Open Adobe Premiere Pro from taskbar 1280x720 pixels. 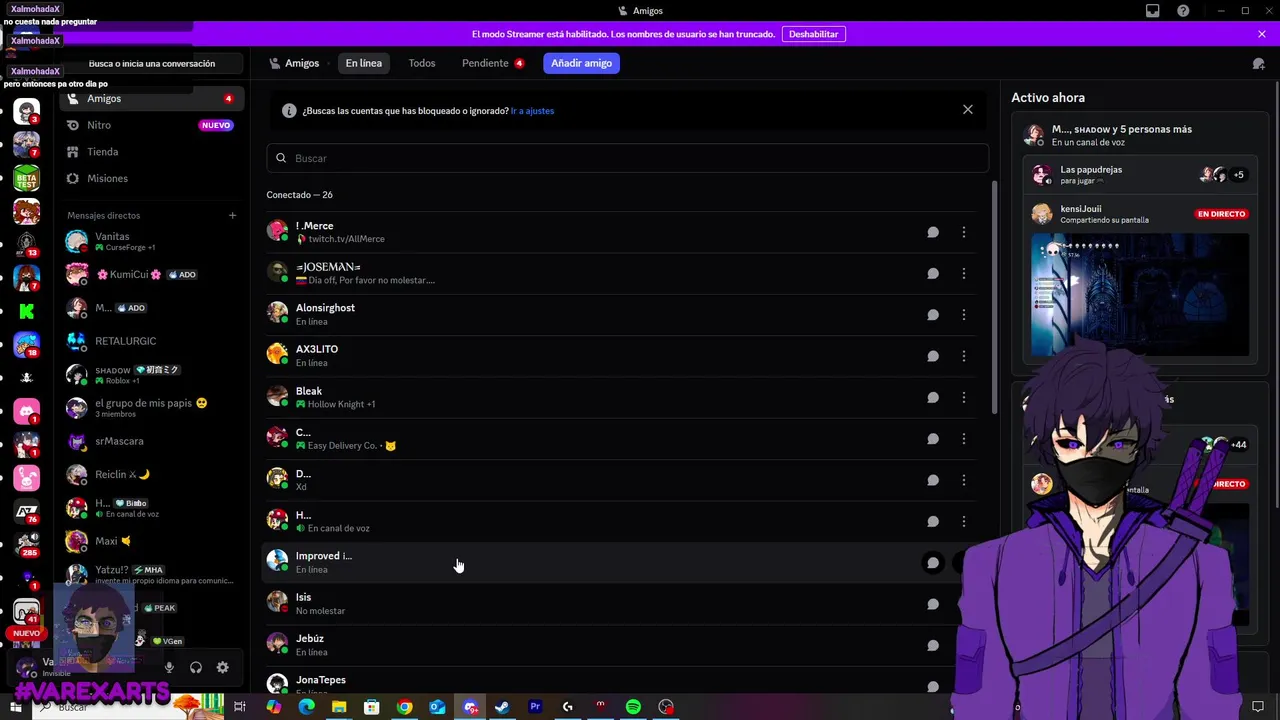535,707
